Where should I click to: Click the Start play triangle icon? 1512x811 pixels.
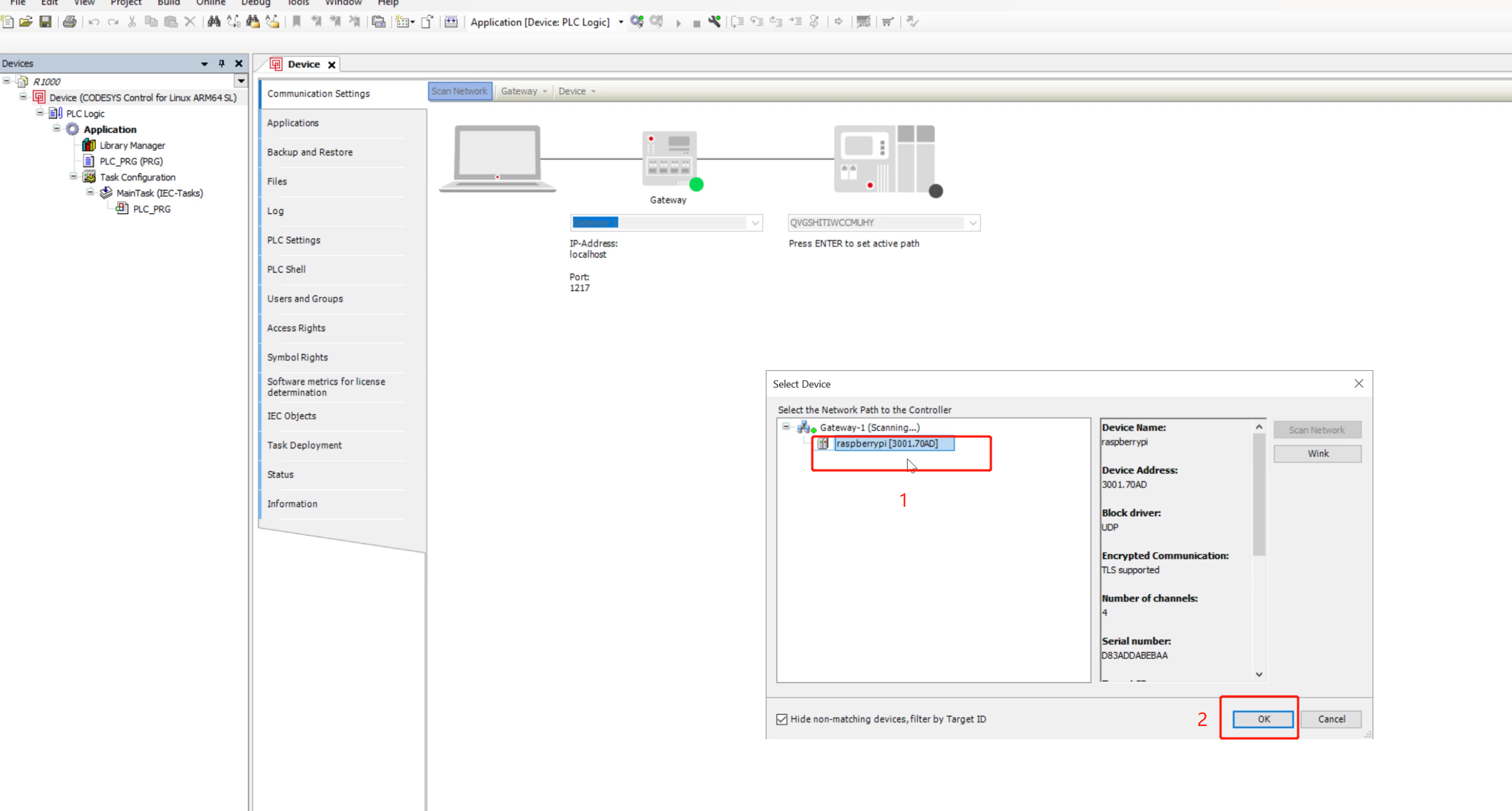point(679,23)
